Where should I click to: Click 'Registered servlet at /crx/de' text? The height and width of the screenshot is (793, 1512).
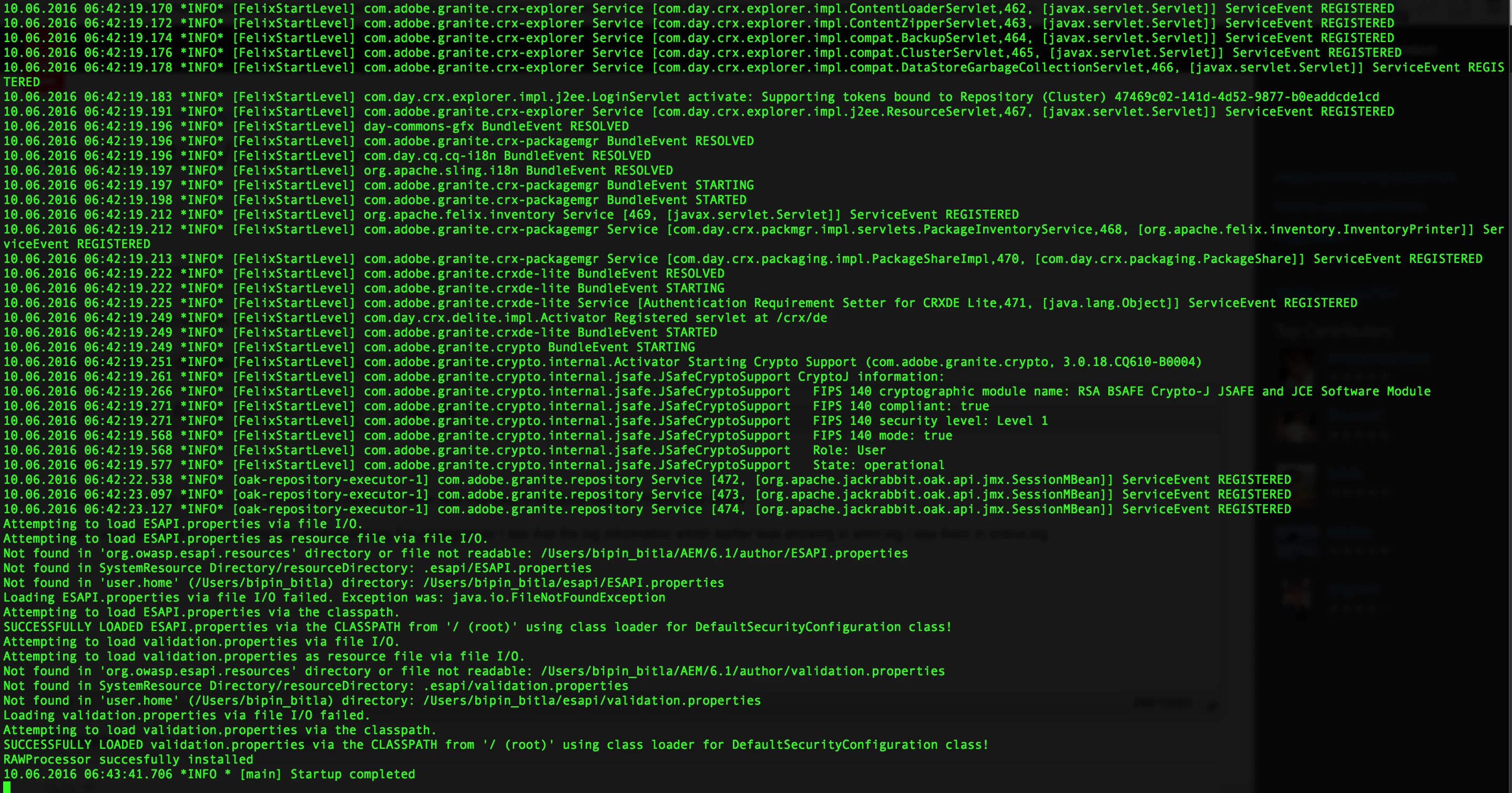tap(720, 318)
